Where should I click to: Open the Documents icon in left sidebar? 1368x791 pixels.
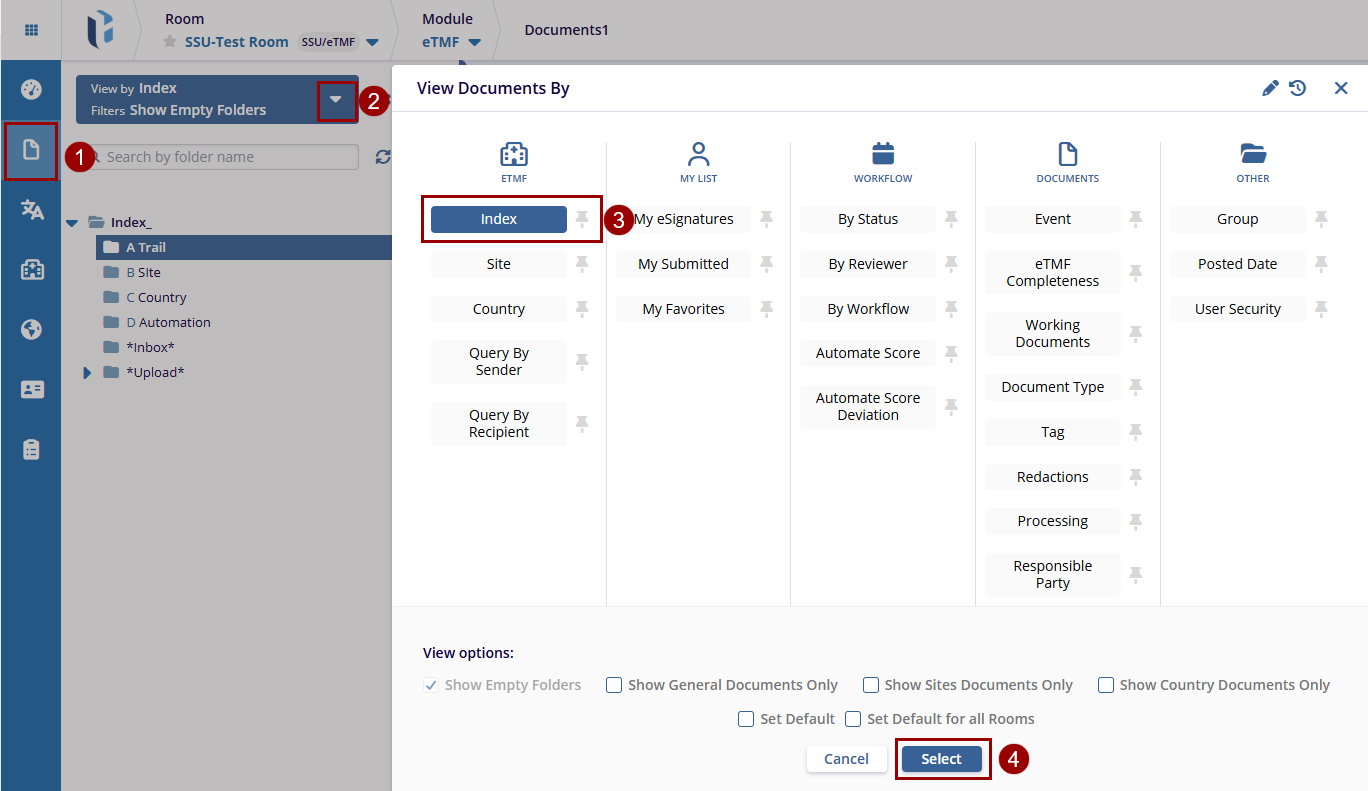tap(31, 150)
